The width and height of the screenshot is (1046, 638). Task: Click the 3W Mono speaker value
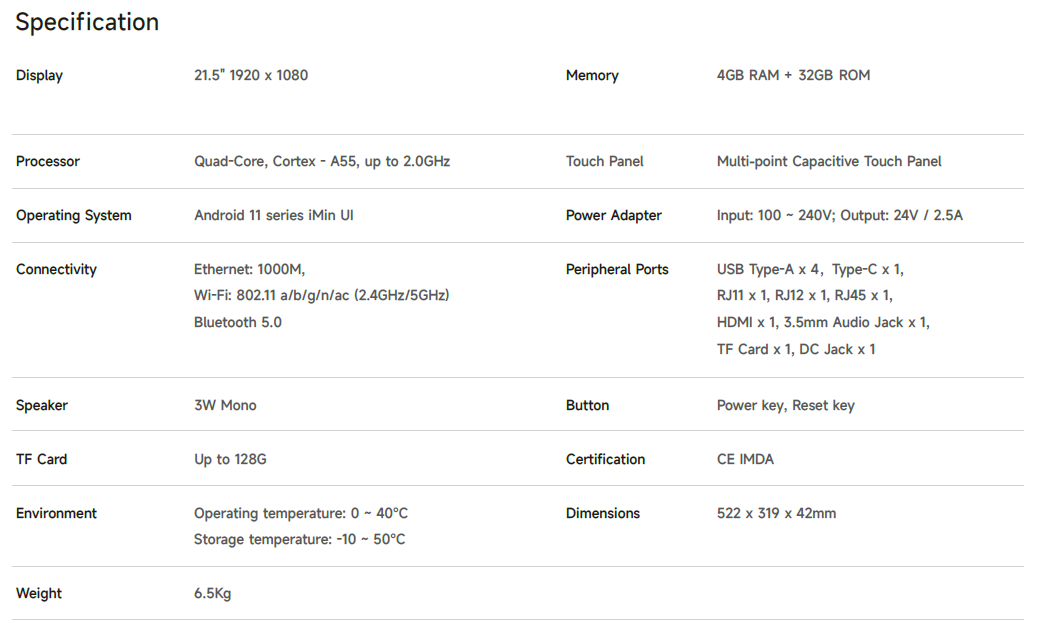click(225, 406)
